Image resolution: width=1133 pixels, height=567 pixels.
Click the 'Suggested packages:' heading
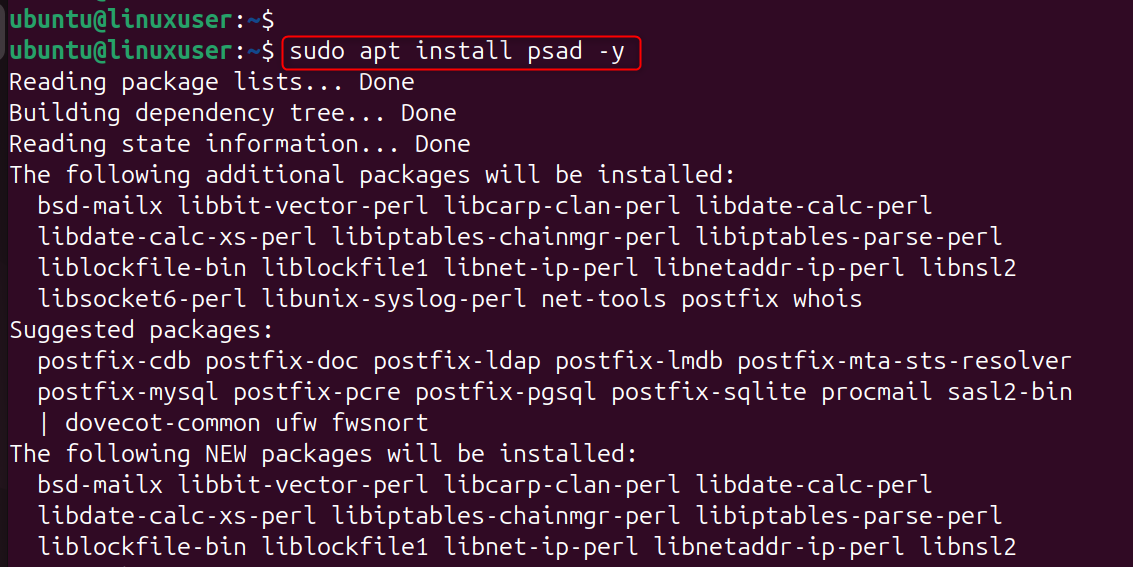[141, 330]
